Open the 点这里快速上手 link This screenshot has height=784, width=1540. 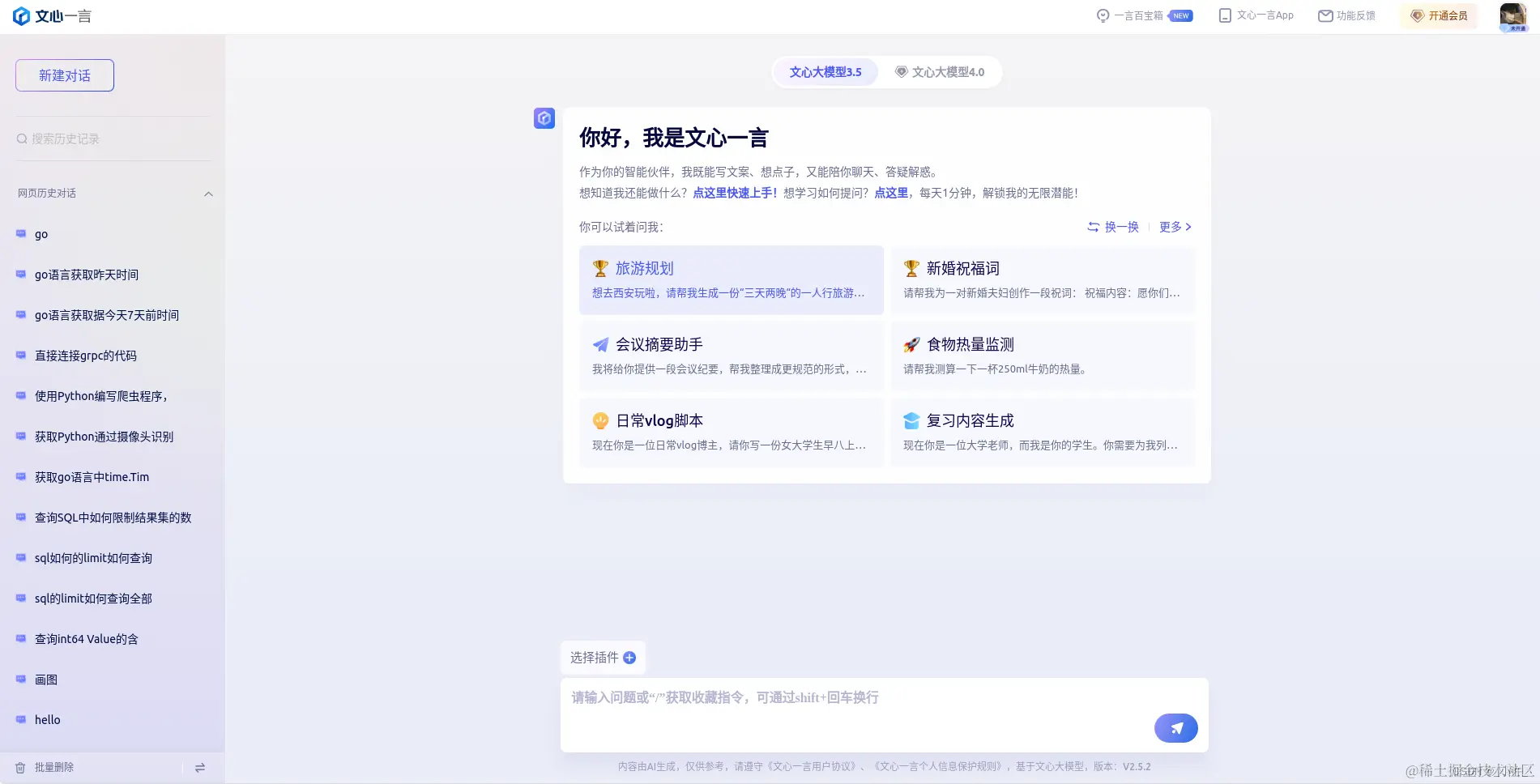pos(733,194)
